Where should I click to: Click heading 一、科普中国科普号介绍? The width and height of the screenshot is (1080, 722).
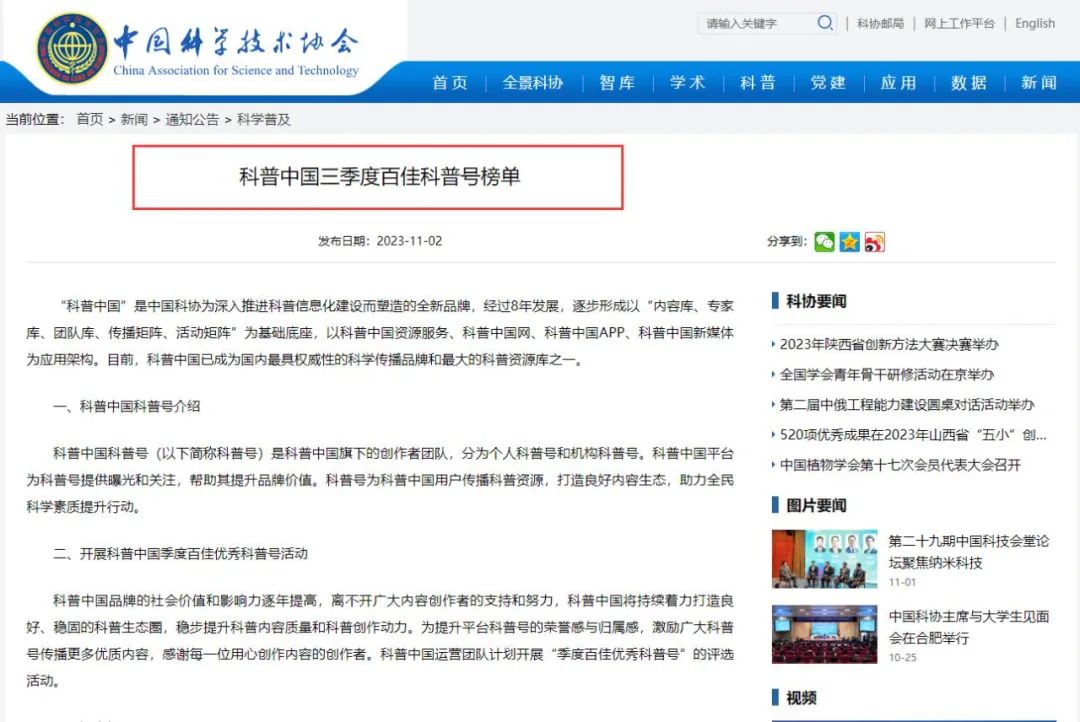(127, 406)
